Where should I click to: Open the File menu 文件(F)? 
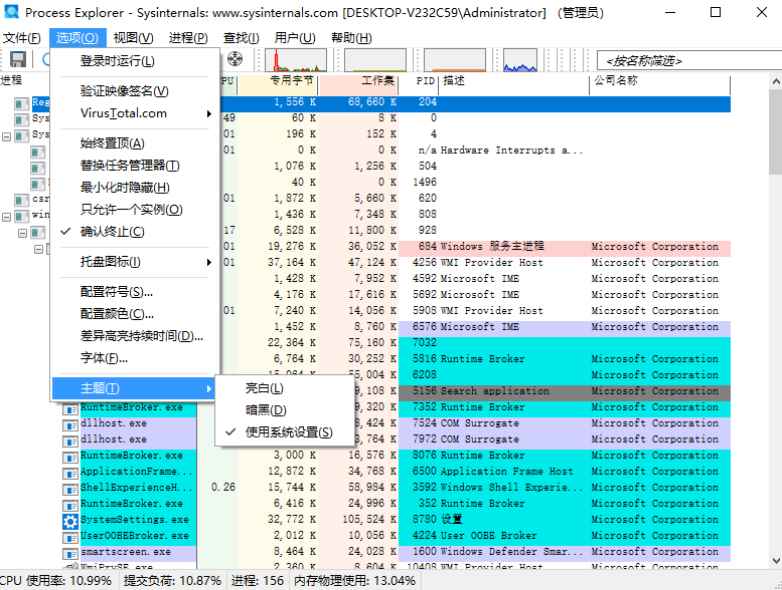coord(21,38)
